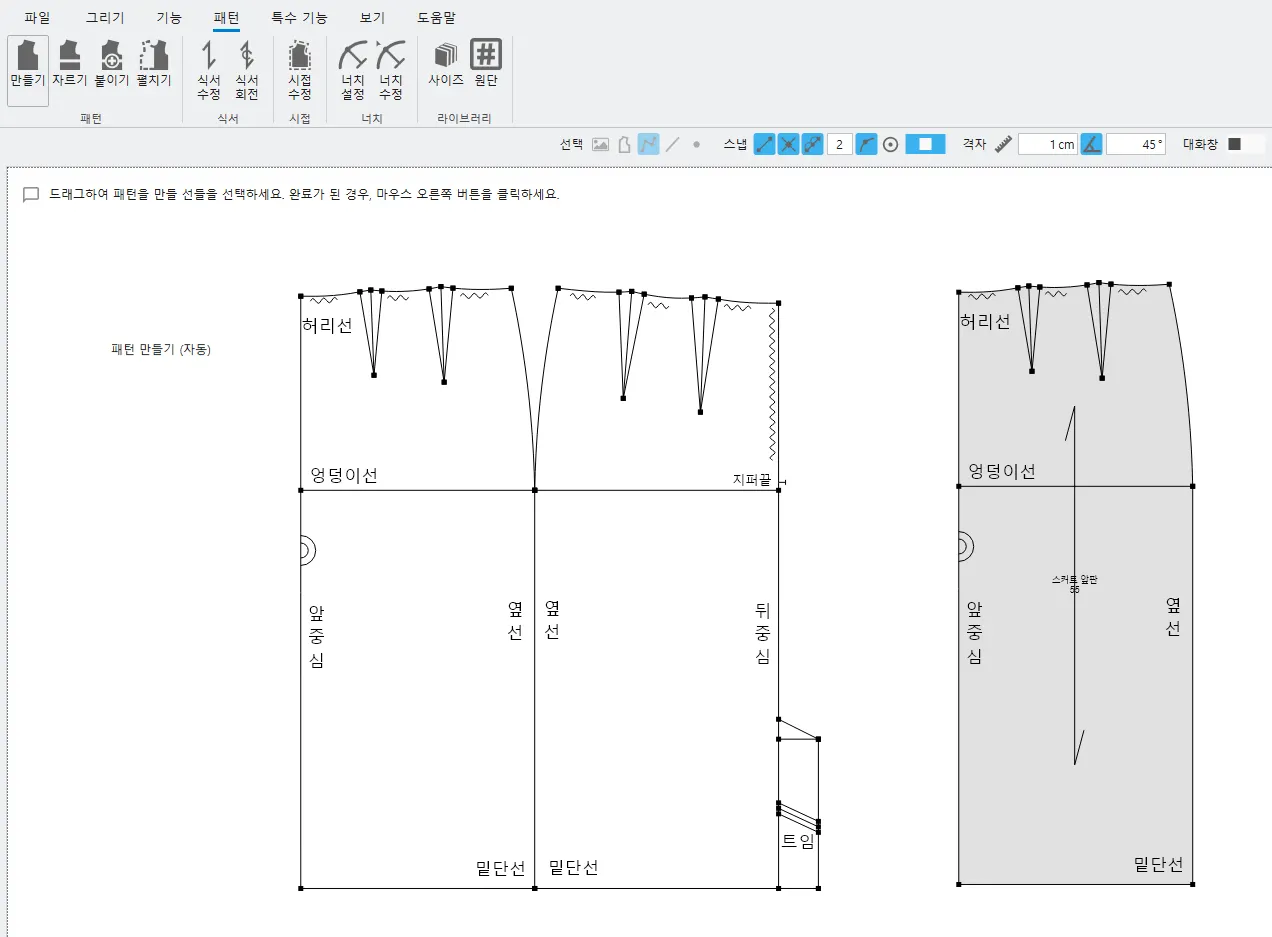Click the angle field showing 45°
The width and height of the screenshot is (1272, 937).
(x=1136, y=144)
